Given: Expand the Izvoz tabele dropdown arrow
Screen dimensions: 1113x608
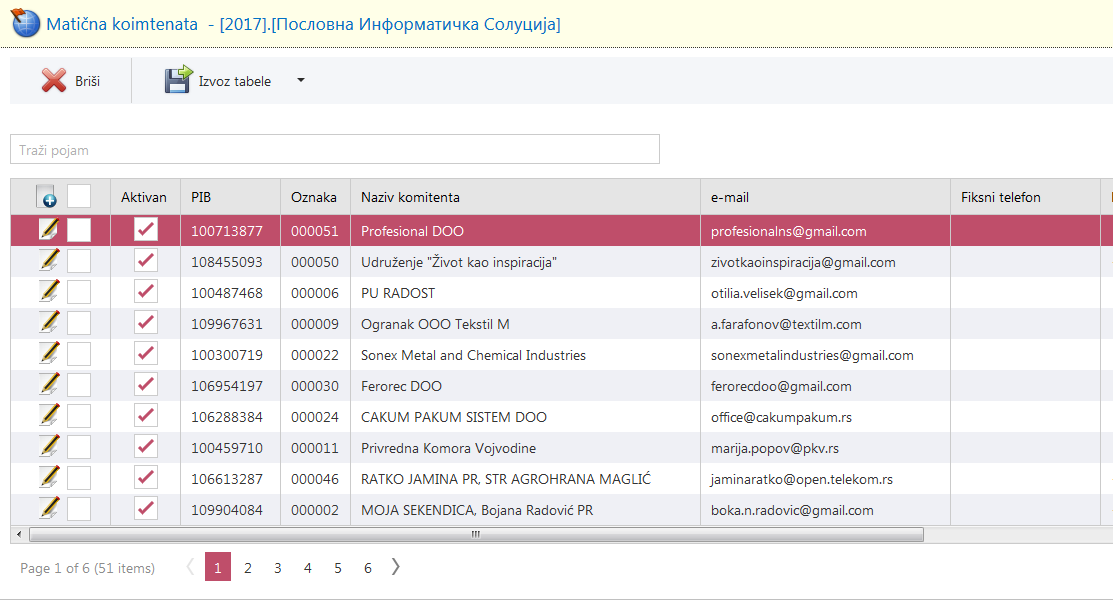Looking at the screenshot, I should tap(301, 81).
